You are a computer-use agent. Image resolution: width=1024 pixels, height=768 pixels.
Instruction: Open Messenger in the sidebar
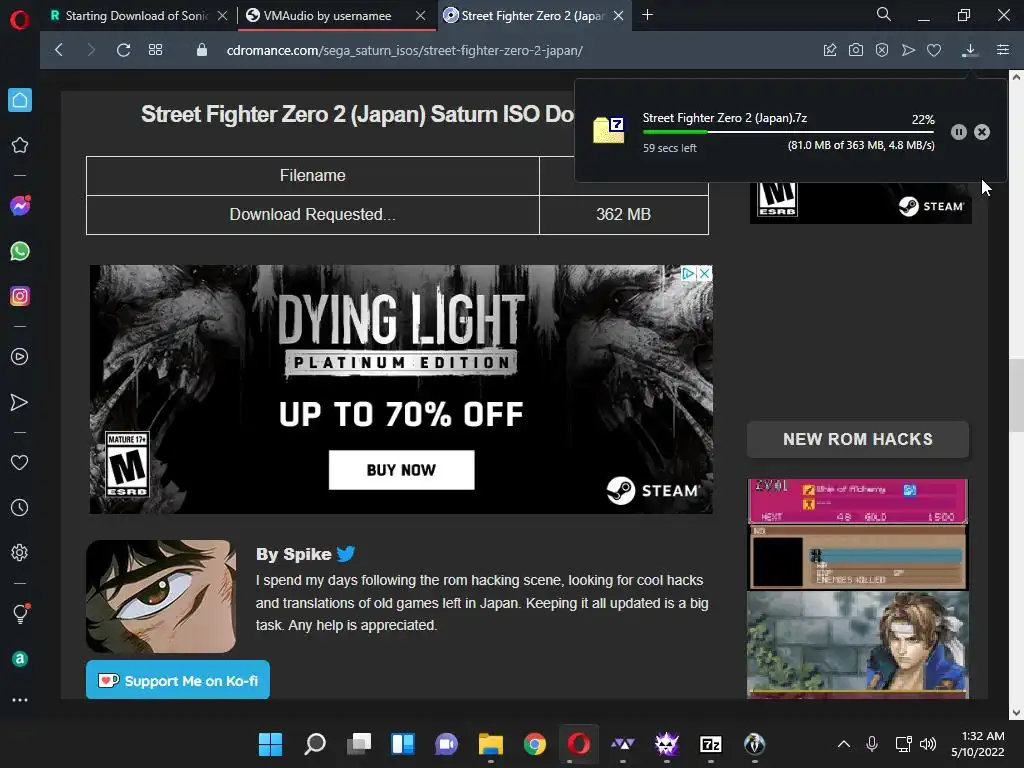click(x=20, y=206)
